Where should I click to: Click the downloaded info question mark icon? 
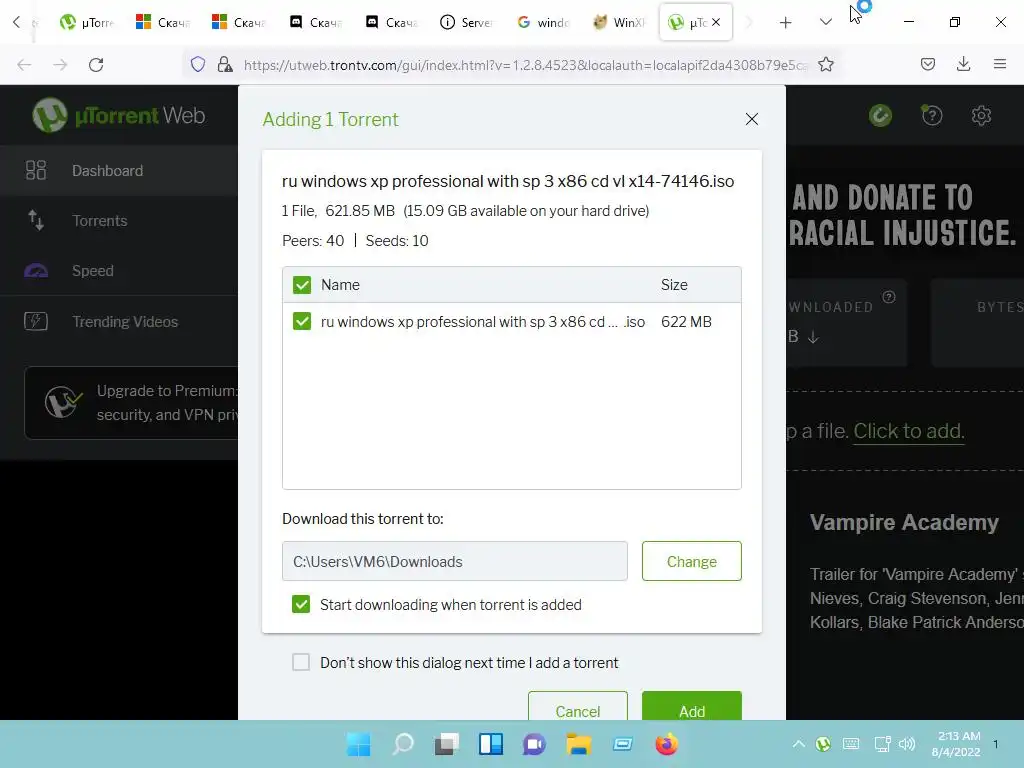[x=889, y=297]
